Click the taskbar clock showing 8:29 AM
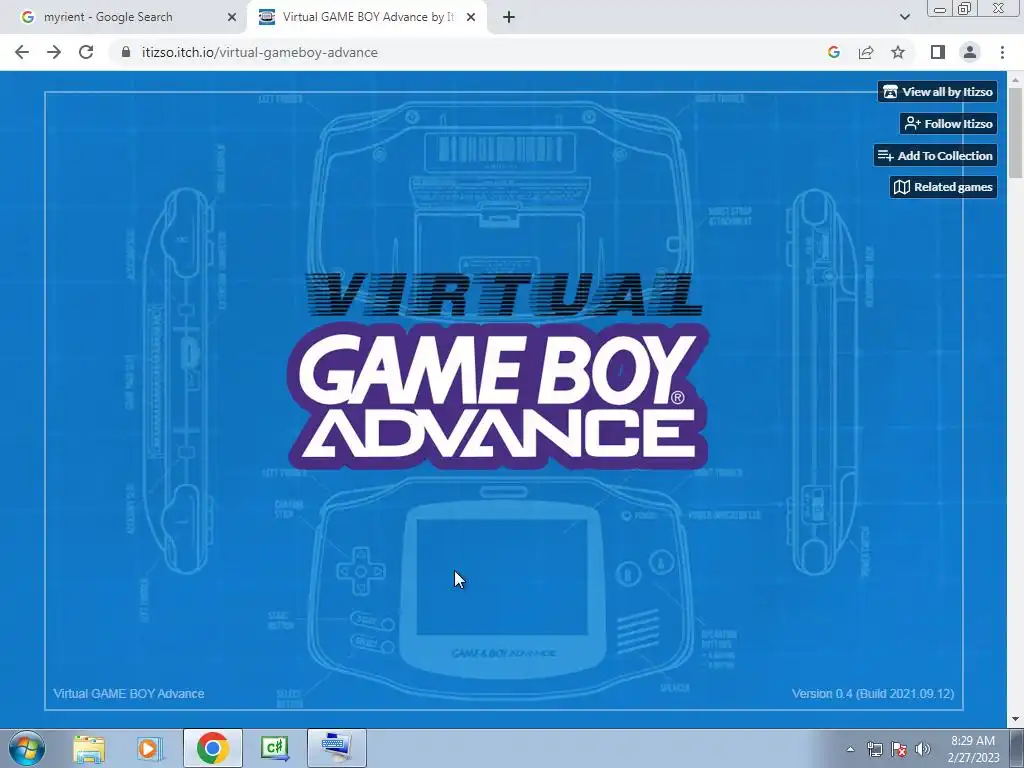Viewport: 1024px width, 768px height. point(973,748)
